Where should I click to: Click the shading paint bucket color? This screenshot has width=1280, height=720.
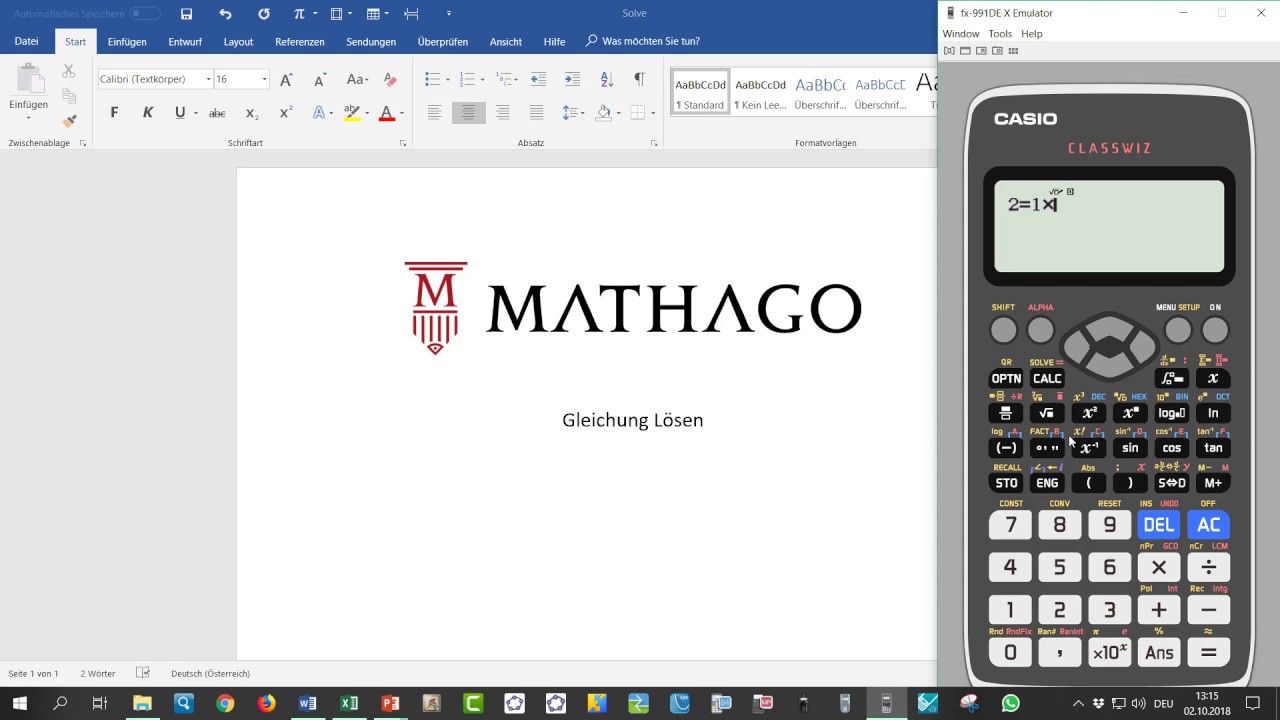coord(603,113)
